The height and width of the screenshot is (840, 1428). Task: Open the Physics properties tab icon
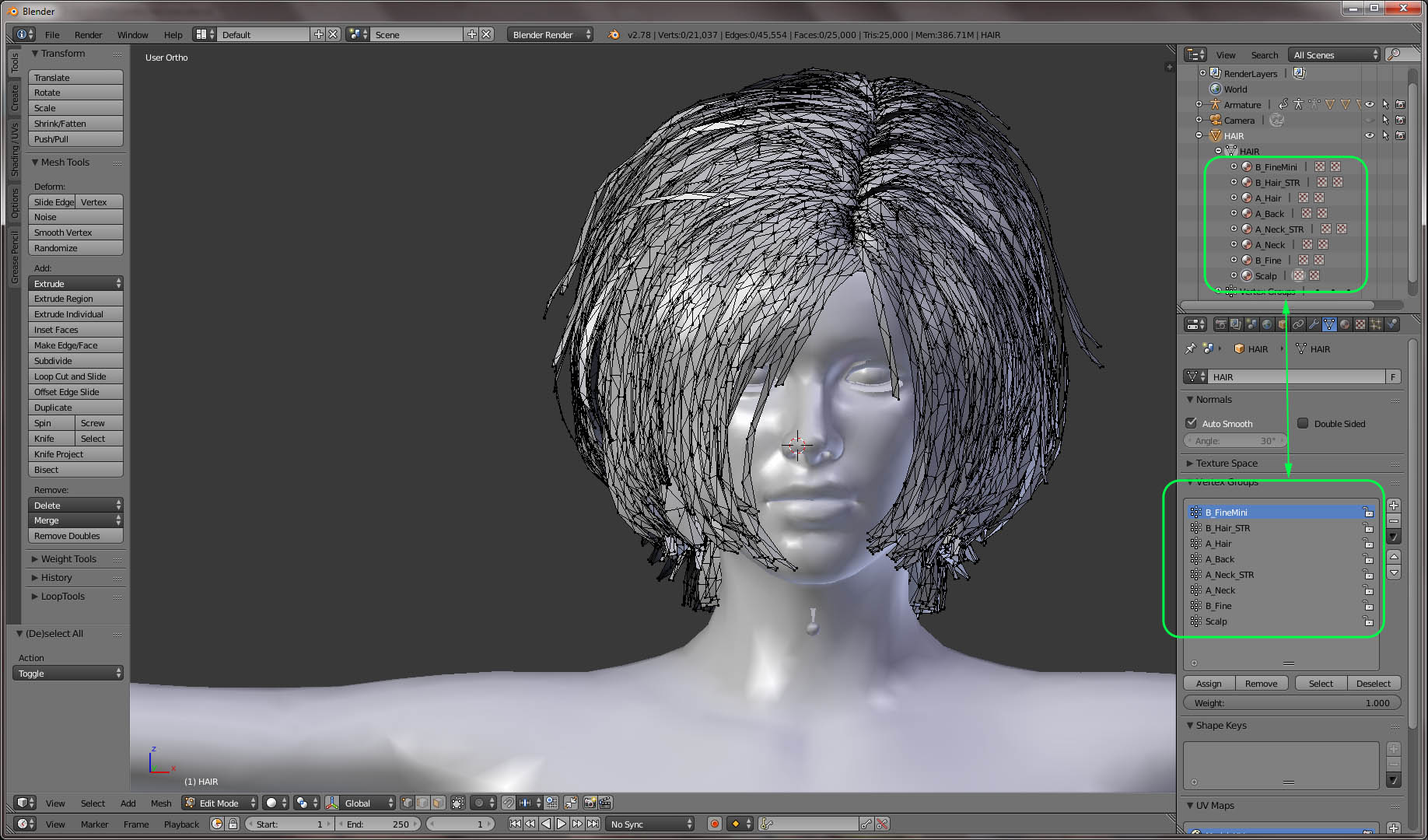1391,324
